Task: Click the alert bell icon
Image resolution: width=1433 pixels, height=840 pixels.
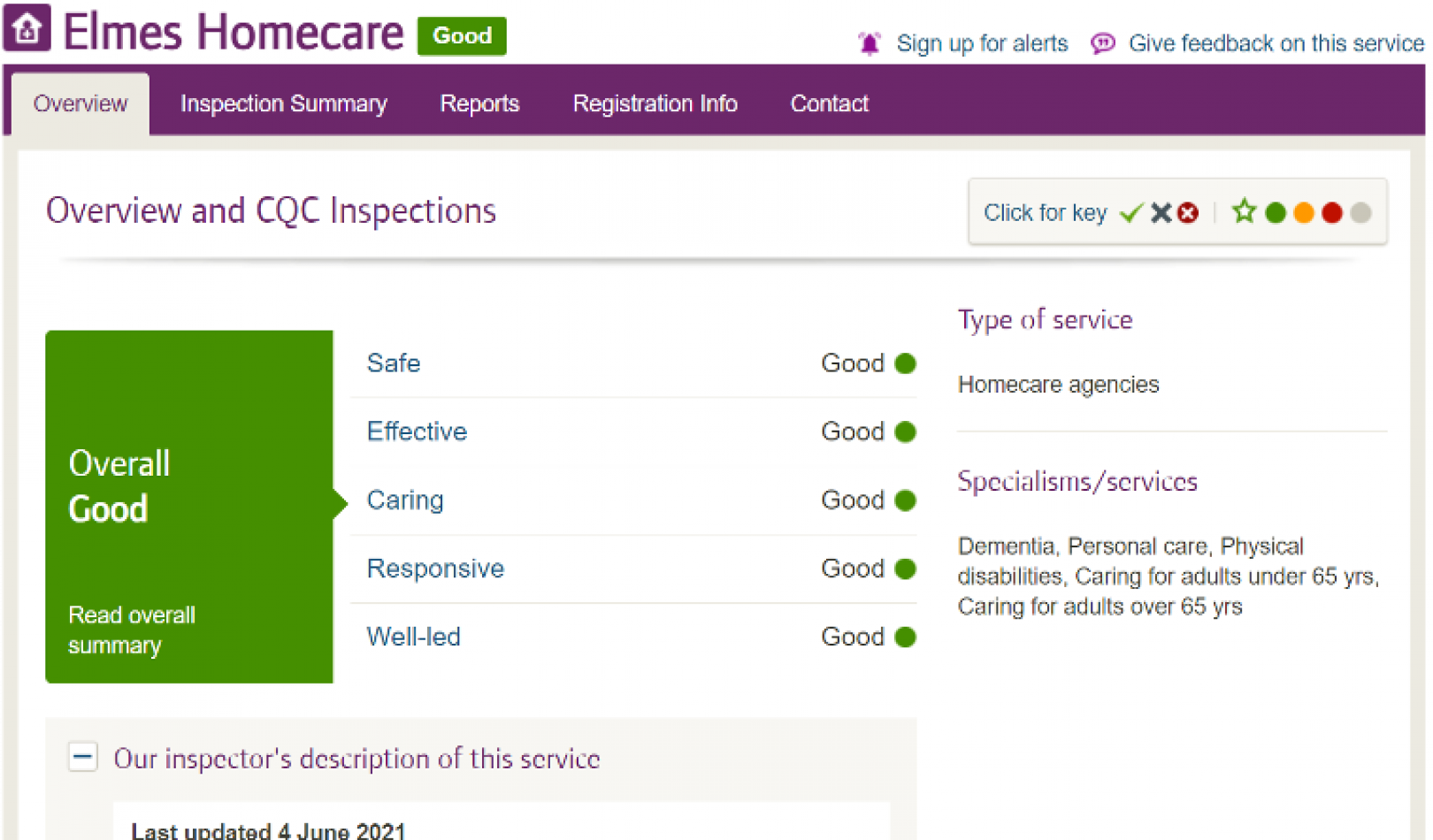Action: (x=870, y=43)
